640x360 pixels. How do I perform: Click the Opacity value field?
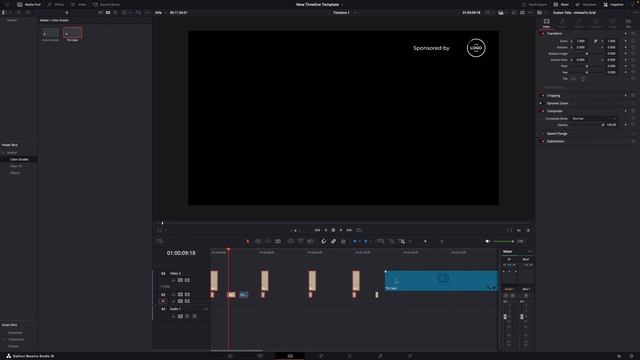click(x=611, y=125)
